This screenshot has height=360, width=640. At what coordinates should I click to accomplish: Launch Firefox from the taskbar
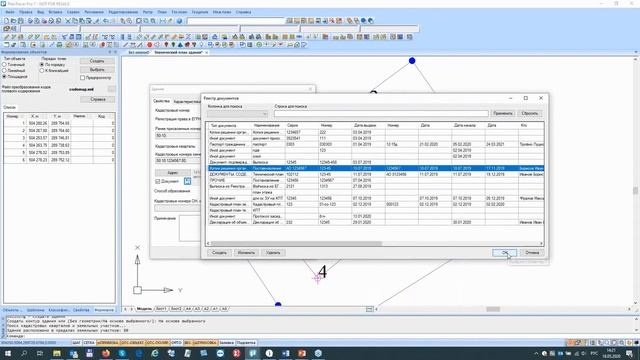point(106,353)
